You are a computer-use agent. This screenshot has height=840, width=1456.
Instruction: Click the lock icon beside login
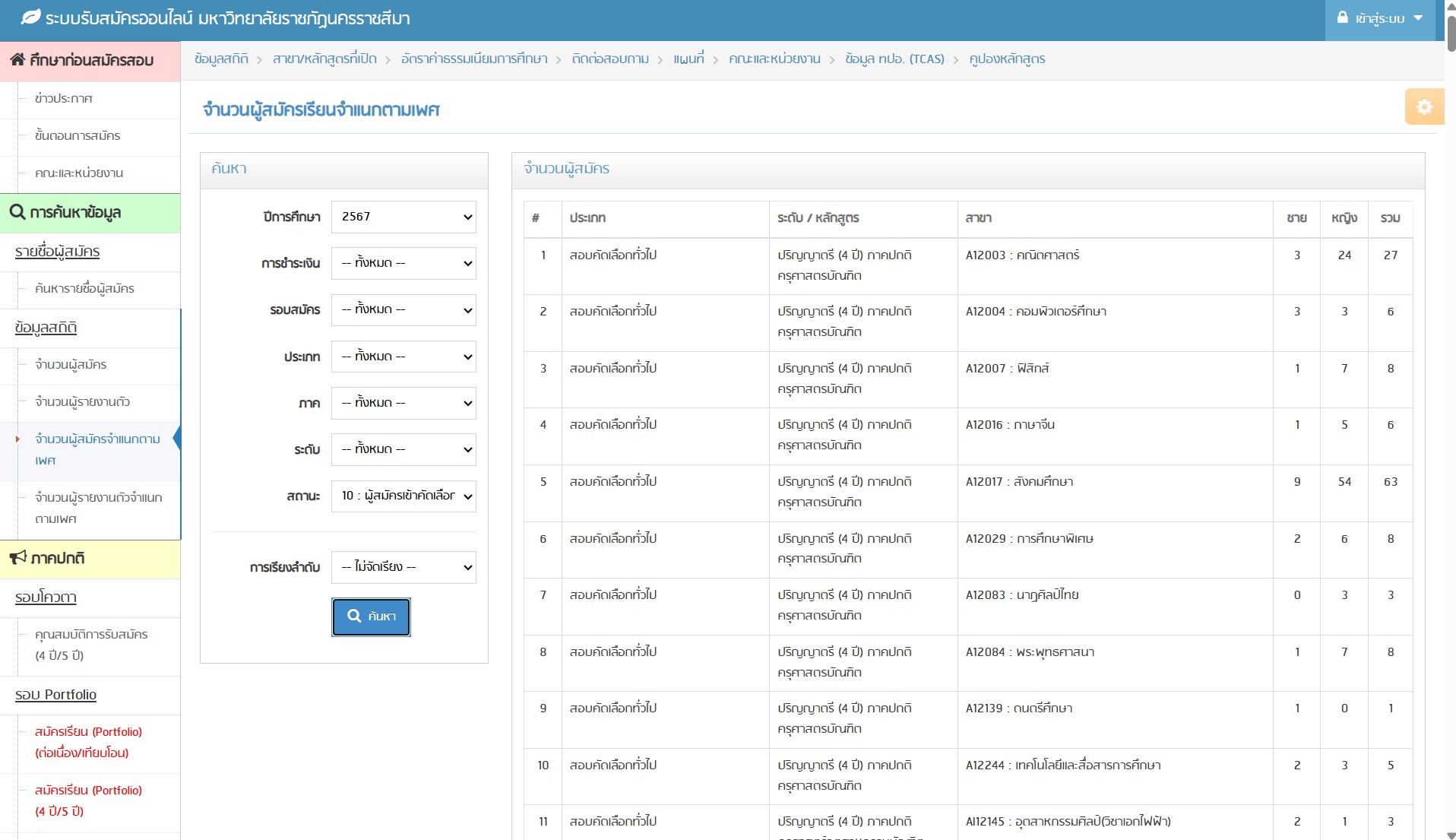click(1342, 17)
